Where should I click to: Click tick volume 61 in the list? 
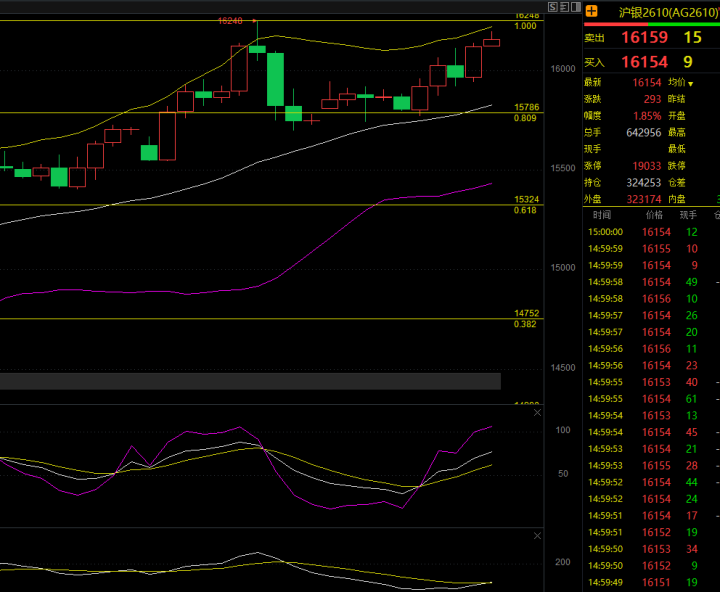(x=692, y=399)
